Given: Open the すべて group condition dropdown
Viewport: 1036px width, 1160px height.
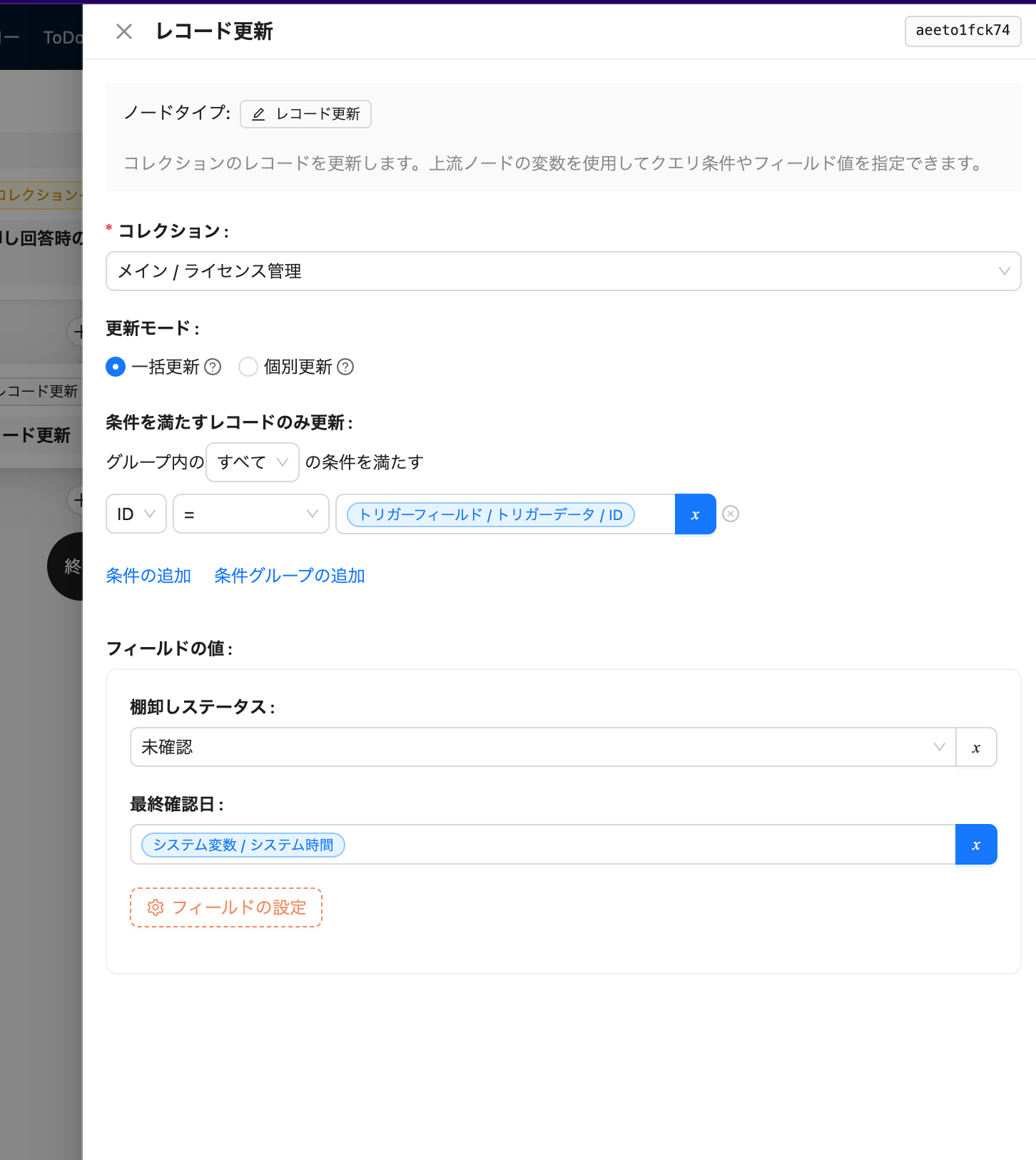Looking at the screenshot, I should 253,462.
